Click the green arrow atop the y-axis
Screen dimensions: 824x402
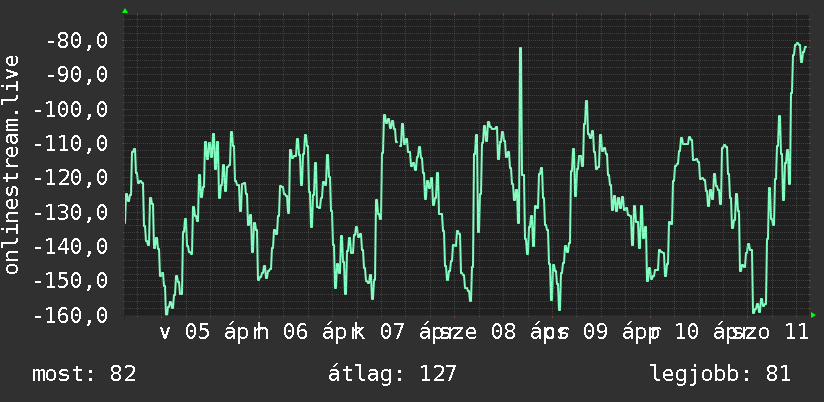[125, 11]
